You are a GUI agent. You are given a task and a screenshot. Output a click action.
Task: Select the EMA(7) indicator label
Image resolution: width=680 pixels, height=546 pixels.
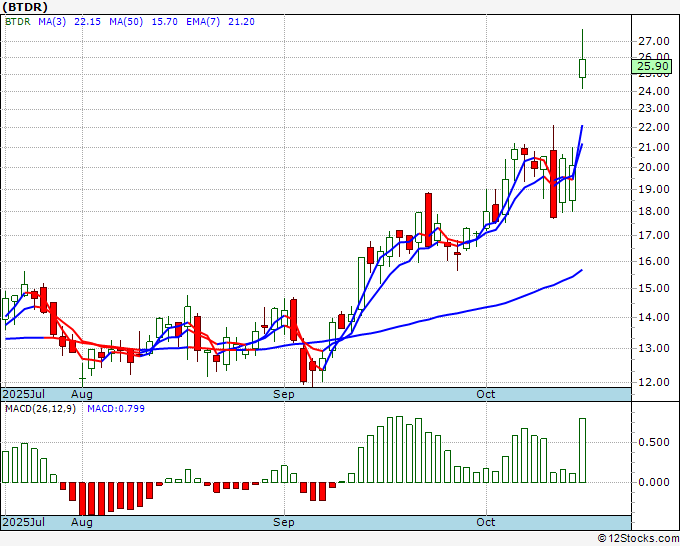[203, 22]
